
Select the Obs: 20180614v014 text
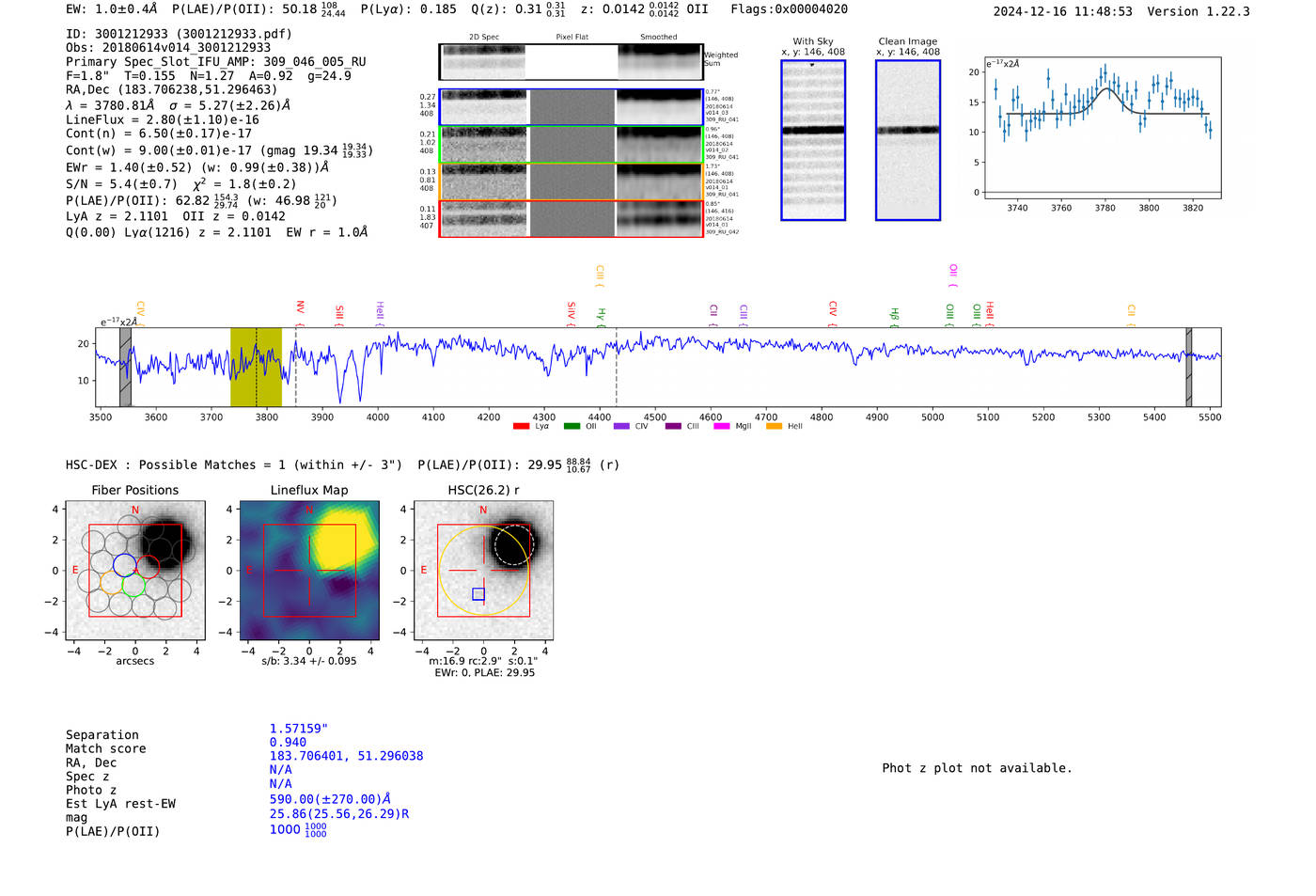coord(168,48)
